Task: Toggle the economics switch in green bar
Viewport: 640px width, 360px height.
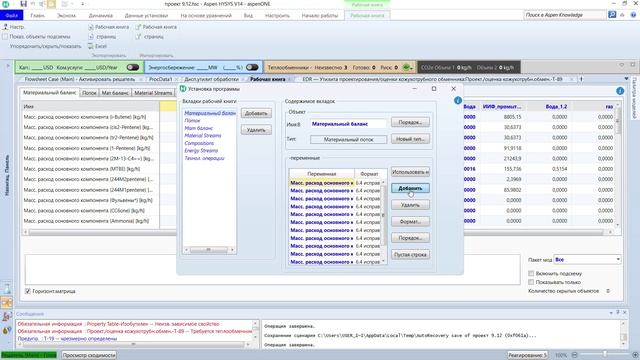Action: (x=133, y=67)
